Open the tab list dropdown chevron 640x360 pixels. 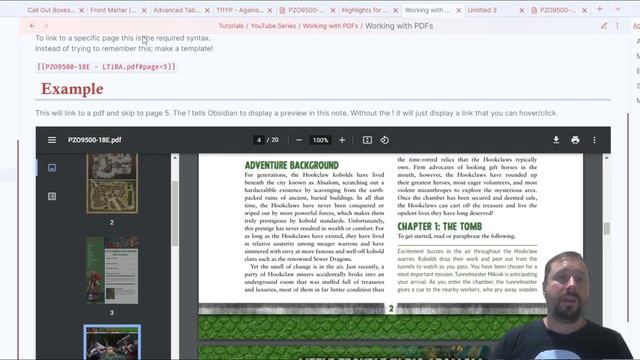pyautogui.click(x=618, y=9)
